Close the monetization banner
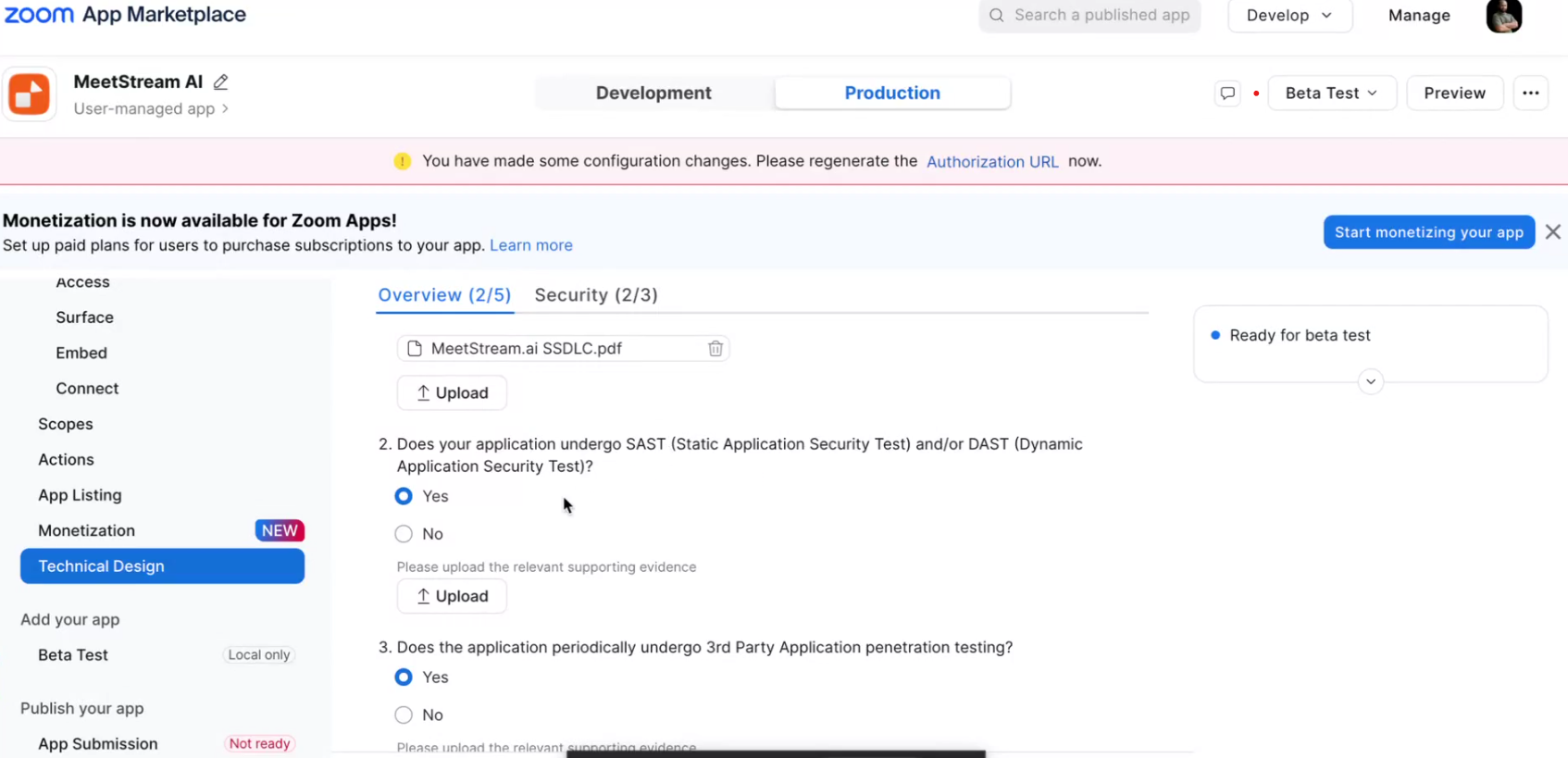This screenshot has width=1568, height=758. point(1553,232)
